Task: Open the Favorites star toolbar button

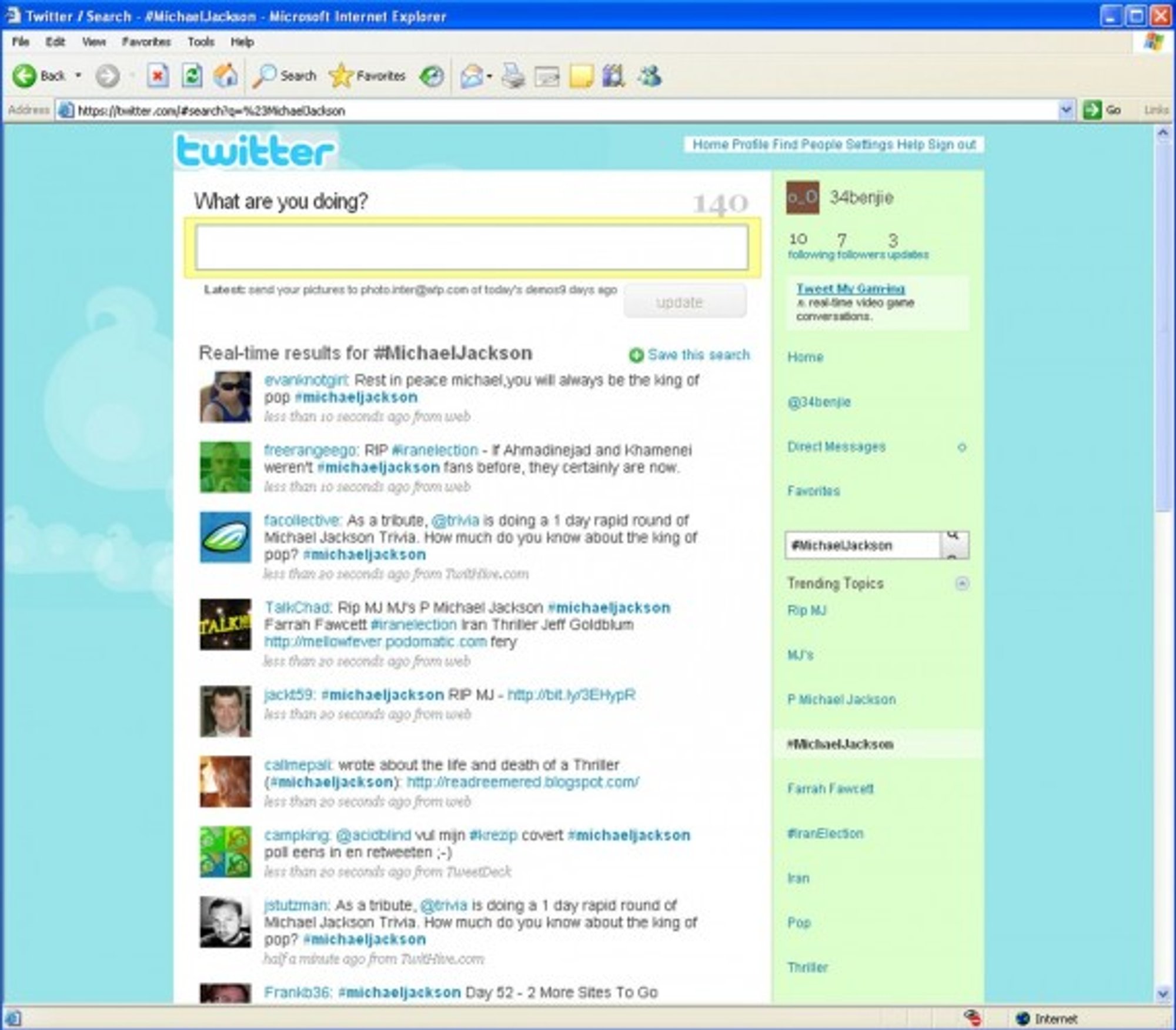Action: (x=367, y=76)
